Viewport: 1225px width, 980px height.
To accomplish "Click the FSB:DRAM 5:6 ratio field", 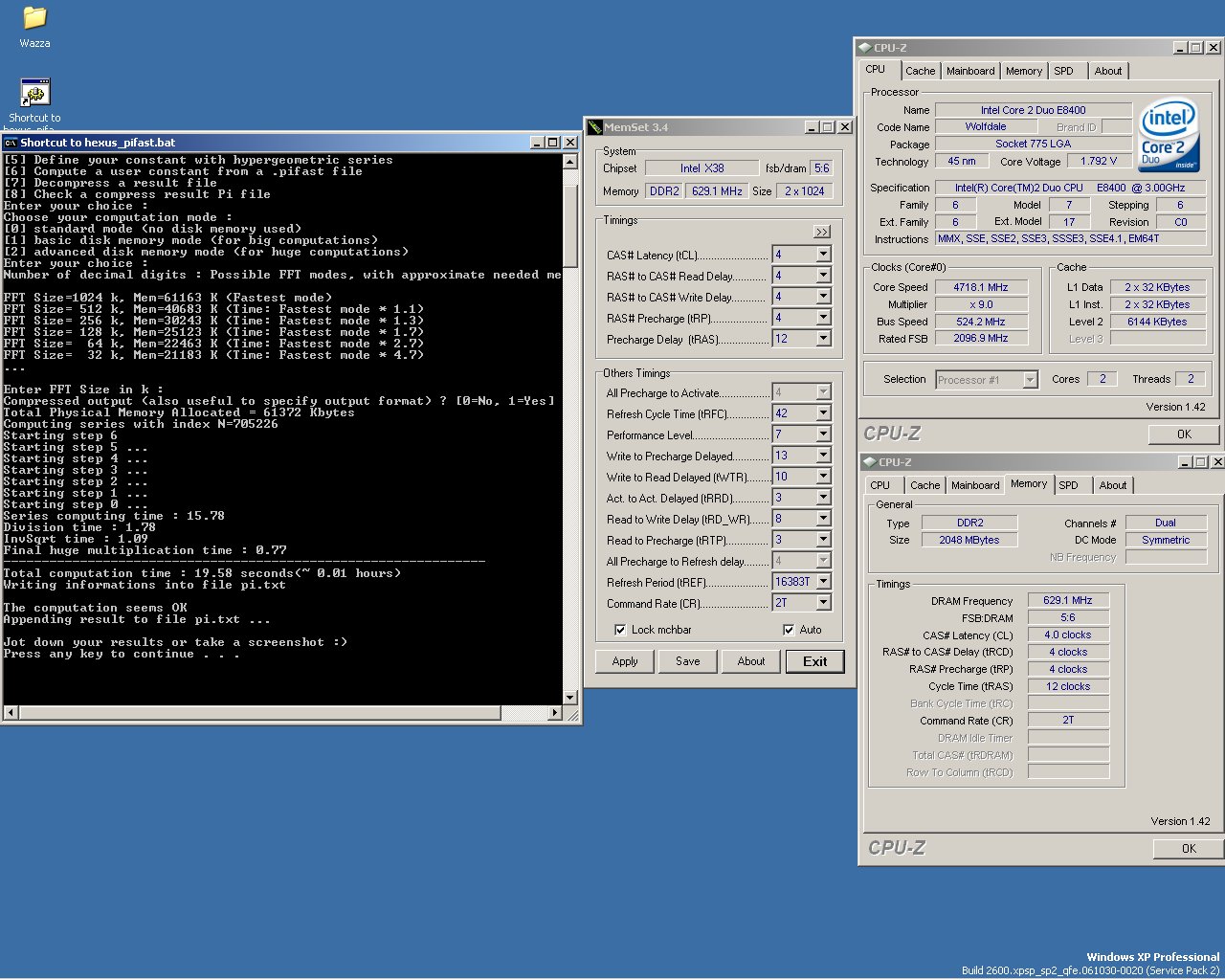I will coord(1068,617).
